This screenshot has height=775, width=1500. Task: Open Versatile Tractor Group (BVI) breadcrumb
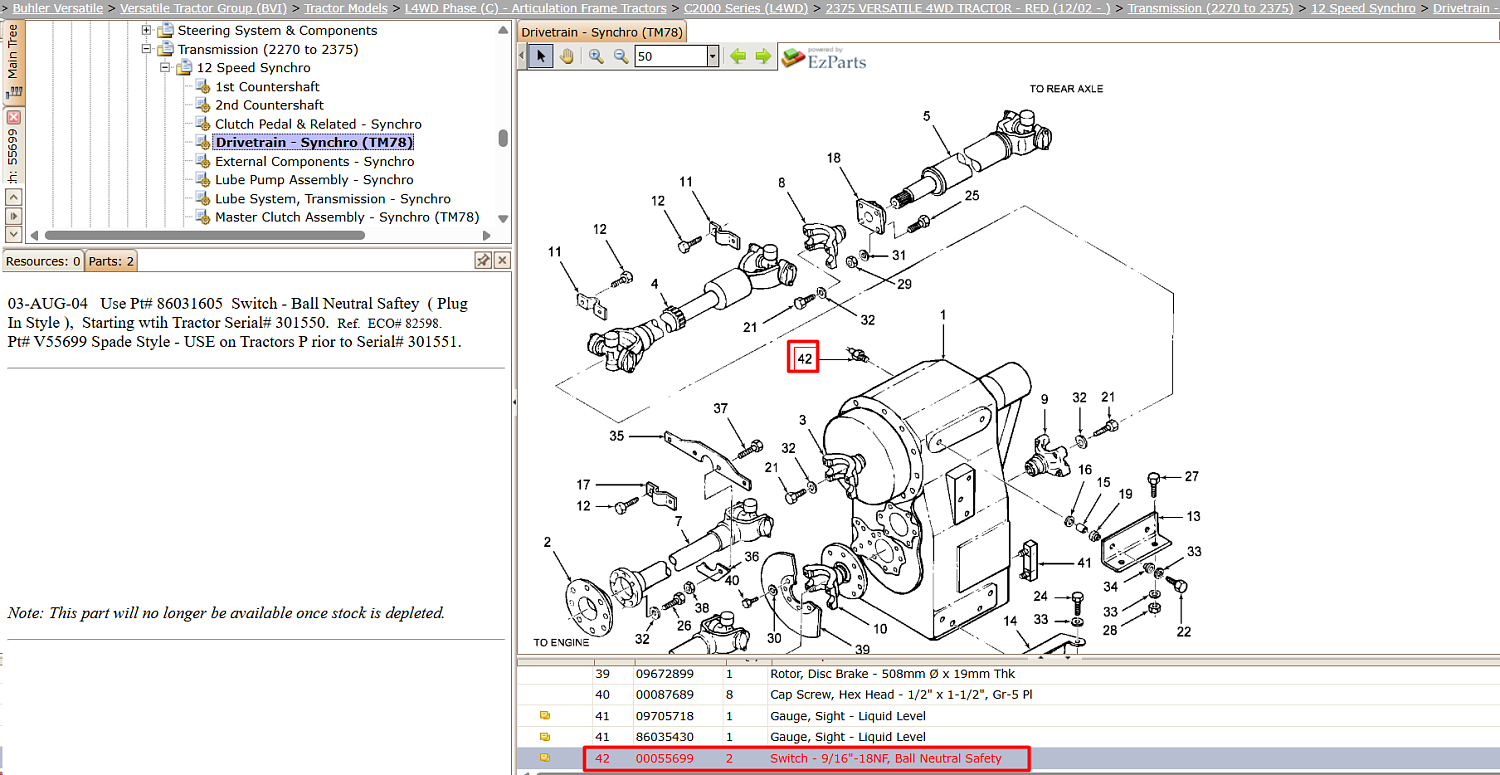click(204, 8)
